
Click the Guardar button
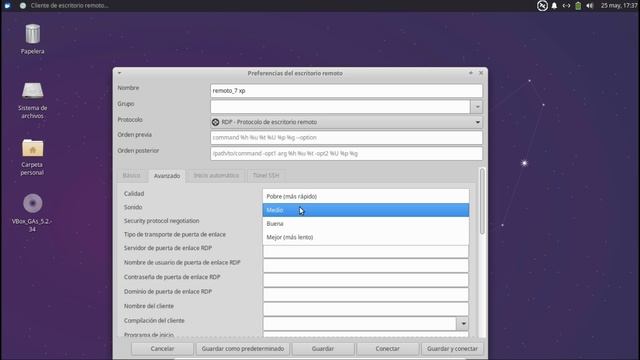(x=323, y=349)
